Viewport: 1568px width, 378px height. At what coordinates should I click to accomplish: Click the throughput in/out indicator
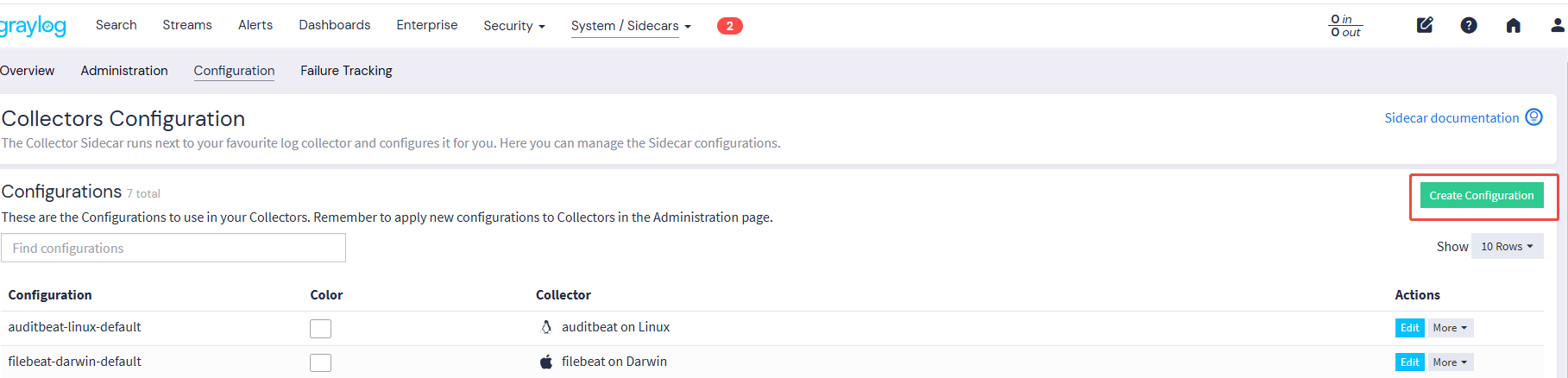point(1345,26)
